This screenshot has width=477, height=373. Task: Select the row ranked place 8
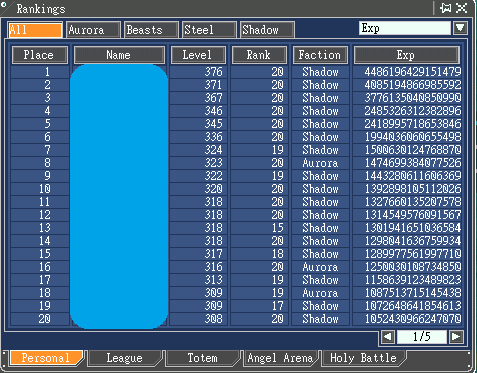click(236, 163)
